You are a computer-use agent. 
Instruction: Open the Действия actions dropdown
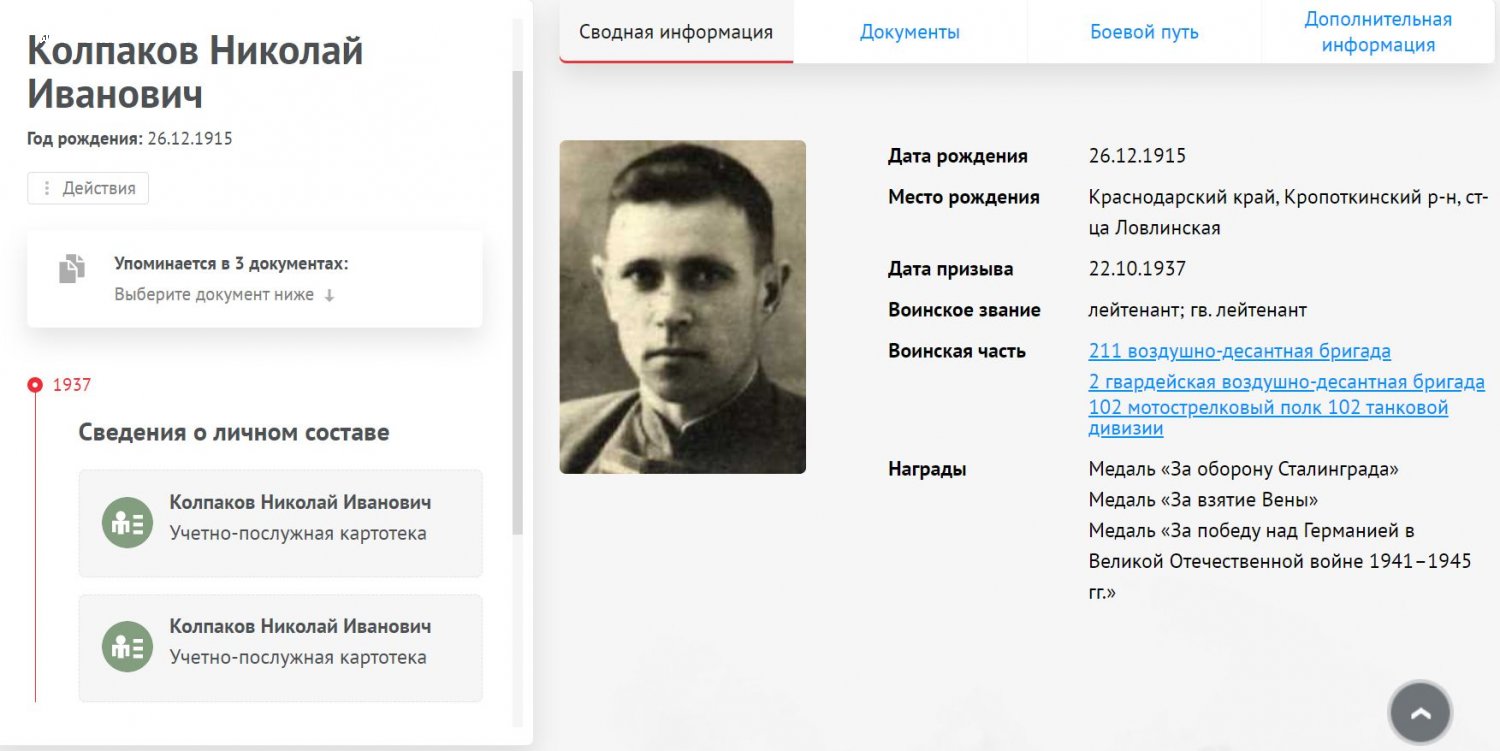[x=88, y=188]
